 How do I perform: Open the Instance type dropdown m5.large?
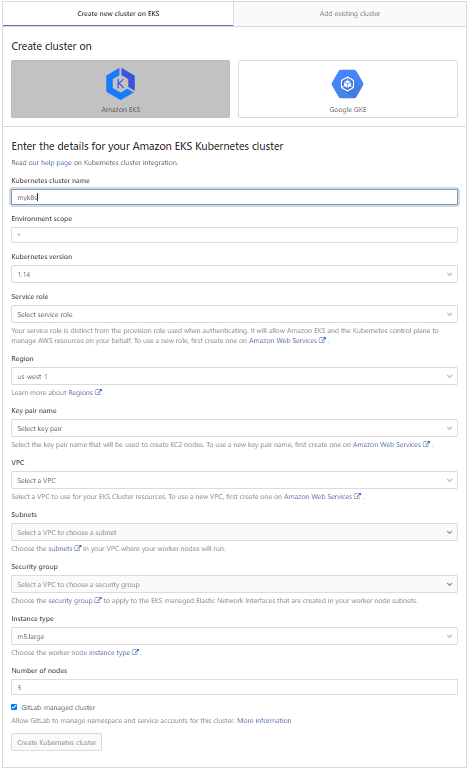pyautogui.click(x=234, y=636)
